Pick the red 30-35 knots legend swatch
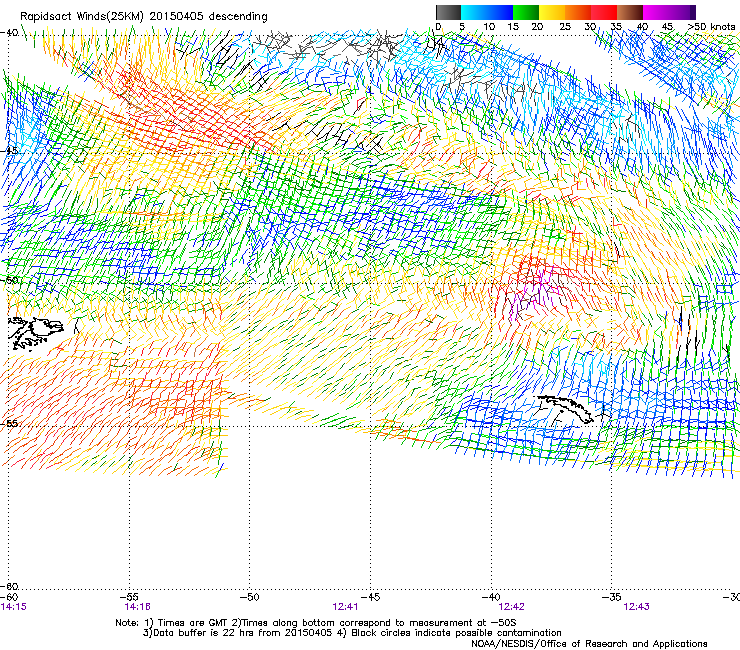 tap(604, 12)
